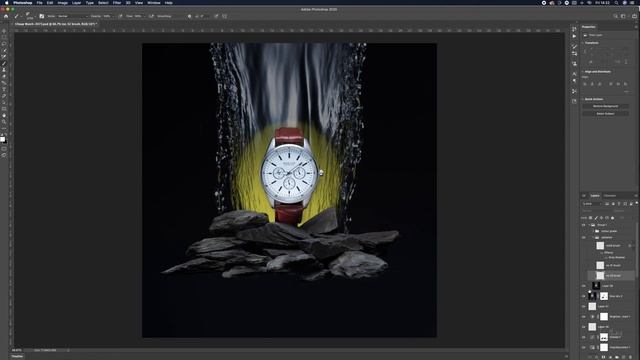Screen dimensions: 640x360
Task: Collapse the Transform section in Properties
Action: tap(583, 43)
